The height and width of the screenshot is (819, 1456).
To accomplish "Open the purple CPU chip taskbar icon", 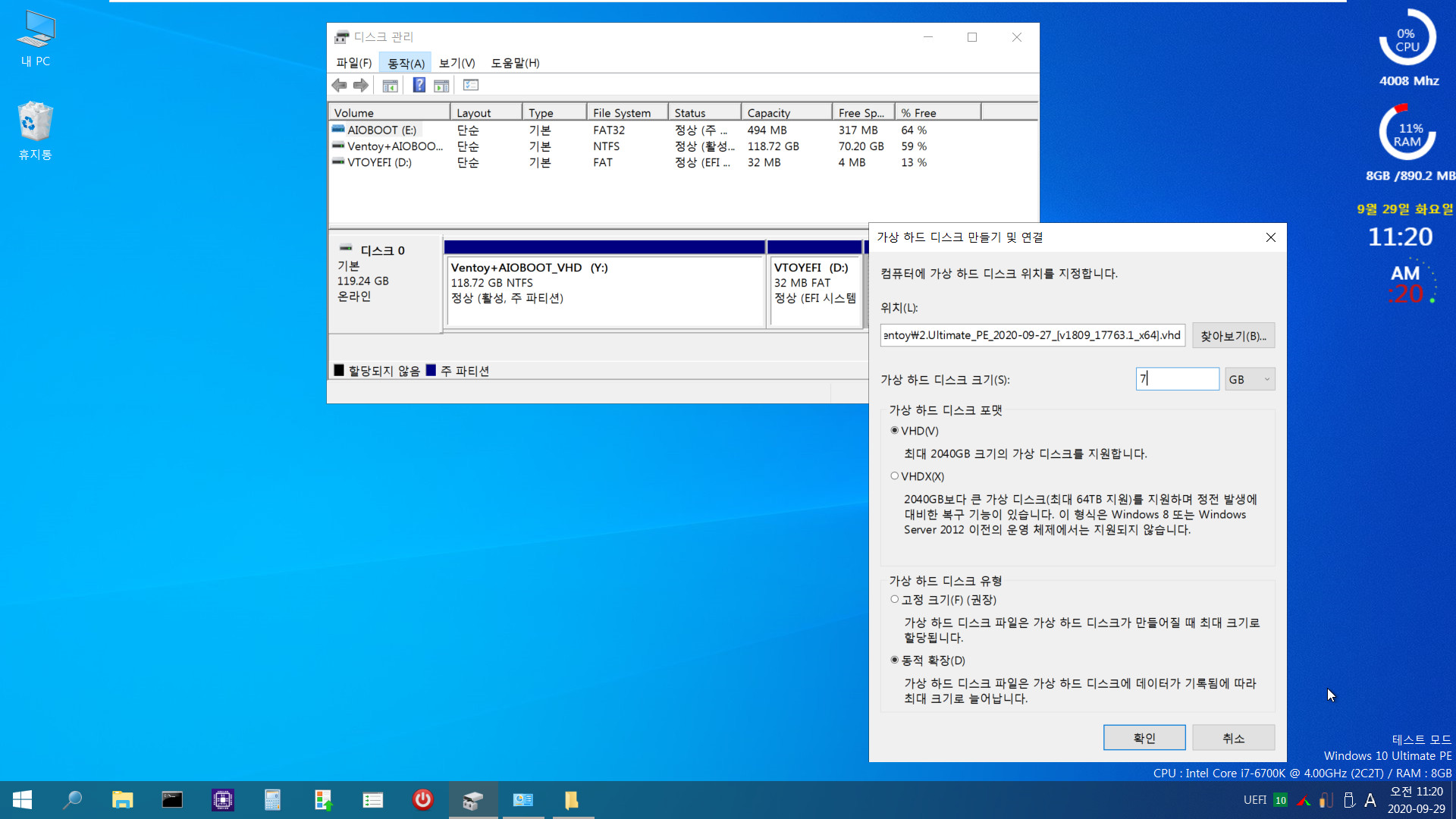I will [x=222, y=800].
